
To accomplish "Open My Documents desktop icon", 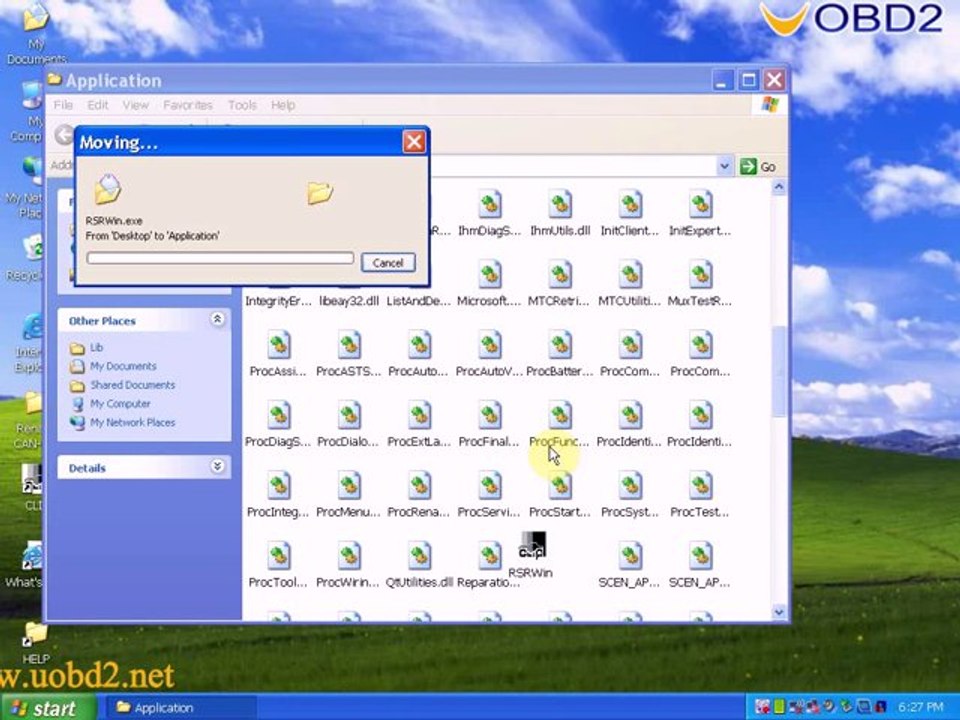I will coord(35,17).
